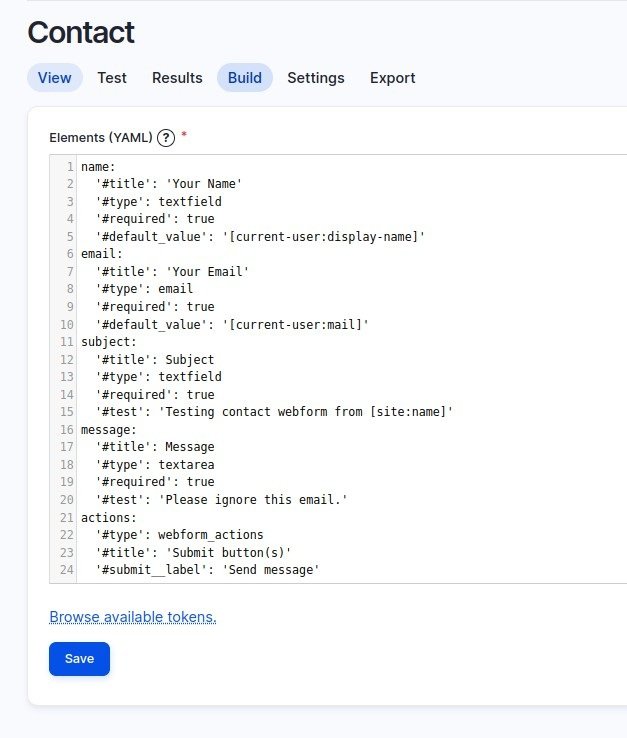Open the Test tab
The image size is (627, 738).
[112, 78]
